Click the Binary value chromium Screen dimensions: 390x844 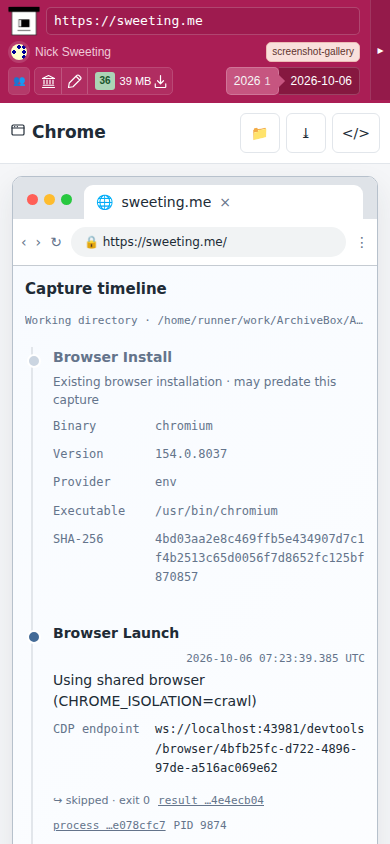coord(184,426)
